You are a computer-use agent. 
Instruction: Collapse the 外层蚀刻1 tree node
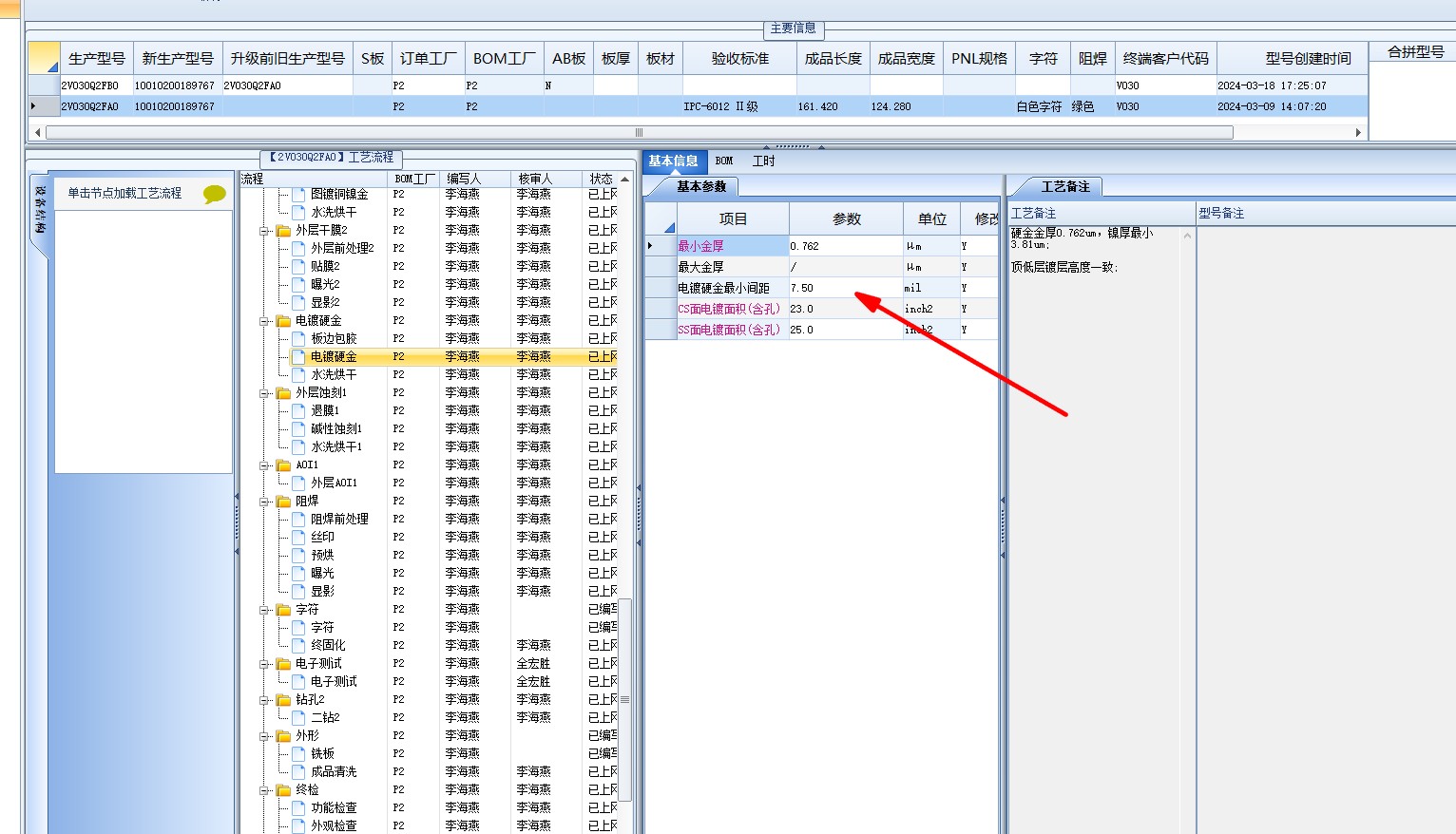click(265, 393)
